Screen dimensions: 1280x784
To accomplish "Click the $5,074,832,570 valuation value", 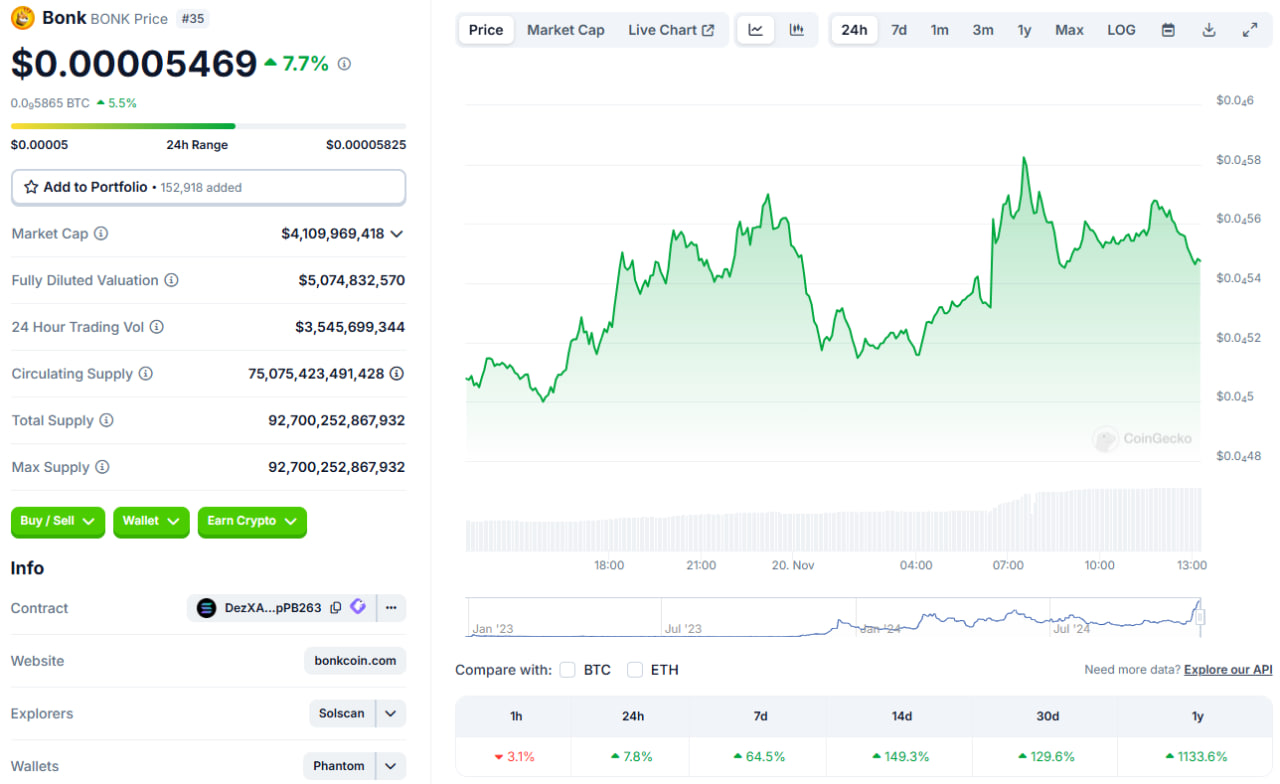I will click(x=352, y=280).
